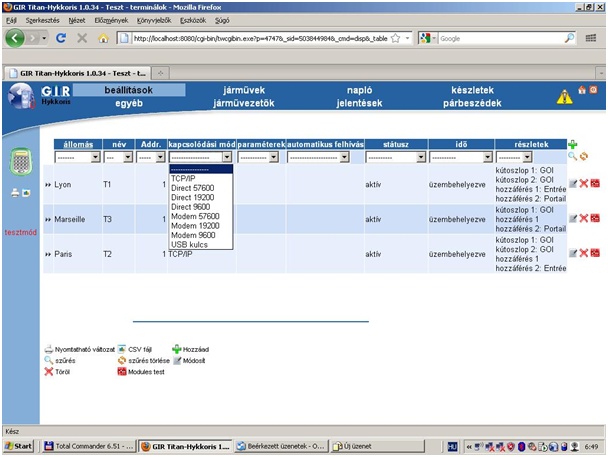
Task: Click the orange clear-filter icon beside filters
Action: [584, 156]
